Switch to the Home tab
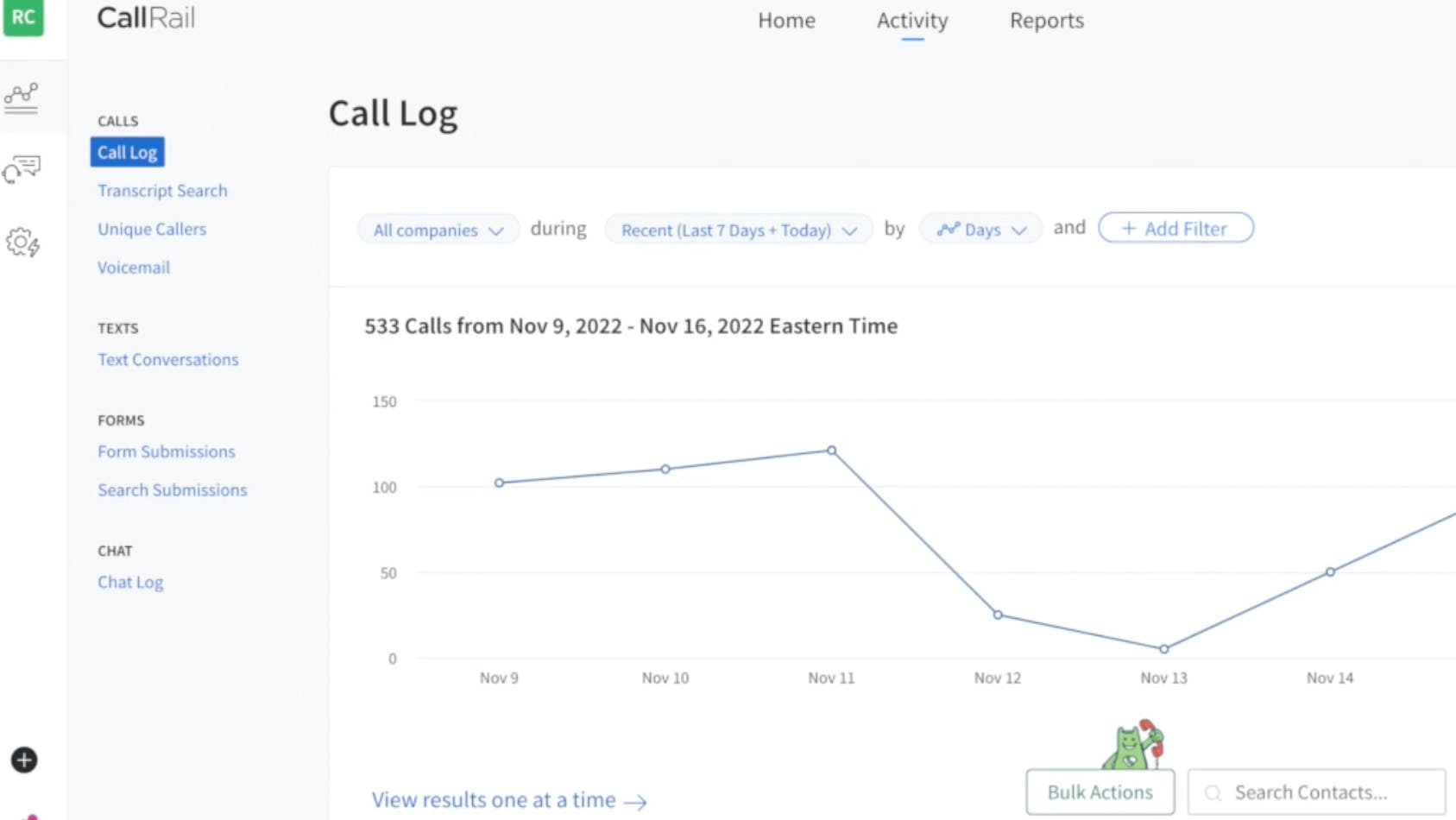The height and width of the screenshot is (820, 1456). [785, 20]
